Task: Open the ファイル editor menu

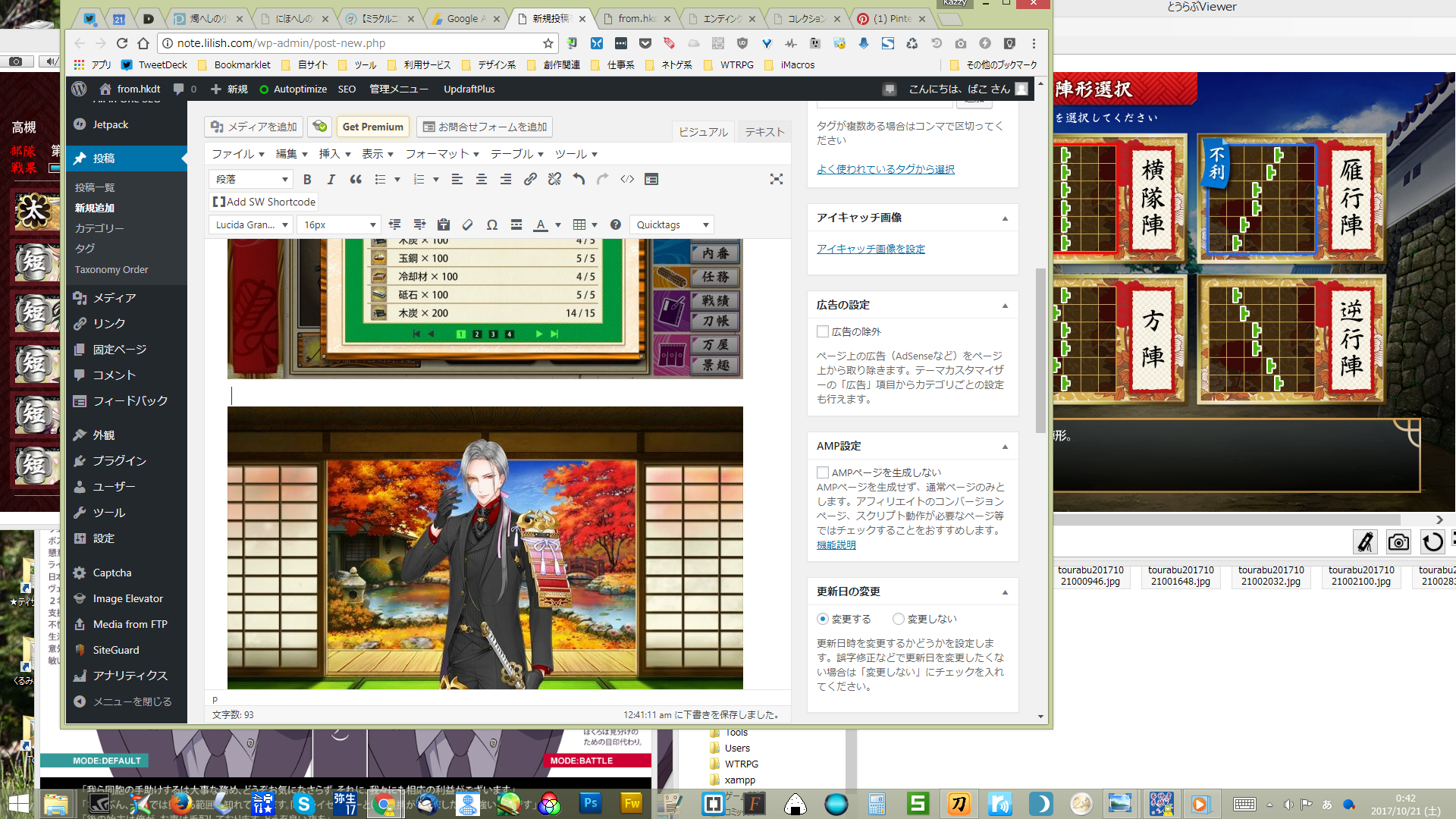Action: (x=238, y=154)
